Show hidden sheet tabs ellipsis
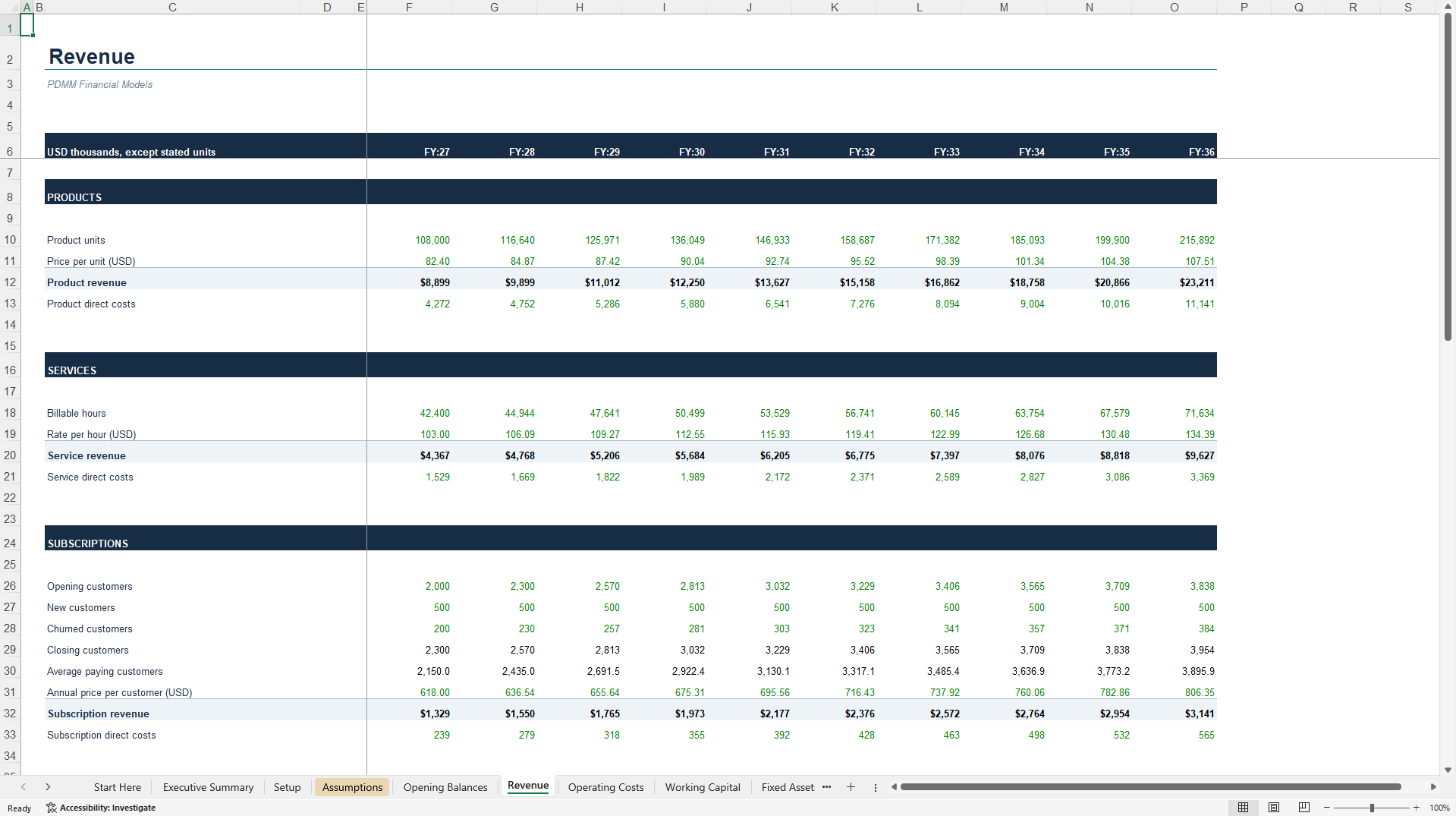The width and height of the screenshot is (1456, 816). coord(826,787)
